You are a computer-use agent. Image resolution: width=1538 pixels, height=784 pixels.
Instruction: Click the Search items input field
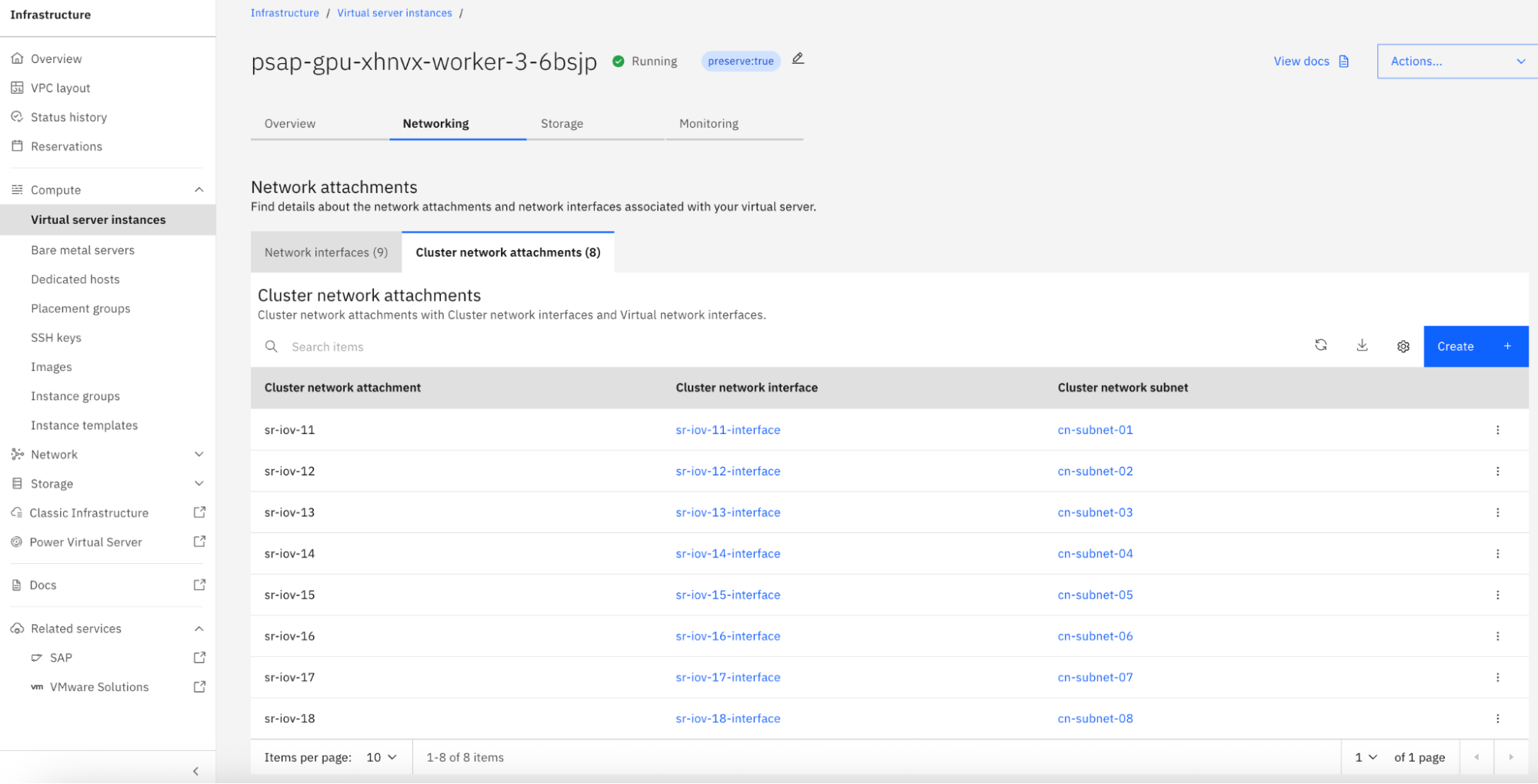point(692,346)
